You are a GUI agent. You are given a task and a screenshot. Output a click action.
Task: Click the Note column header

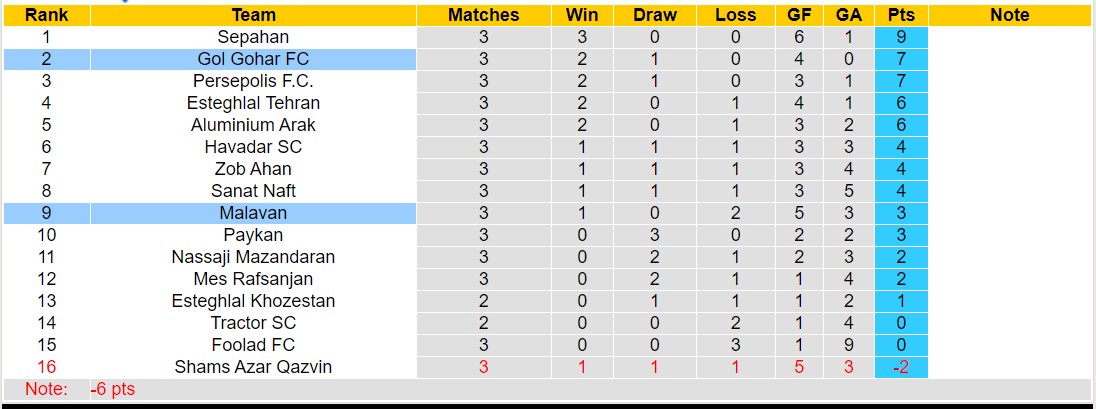click(x=1010, y=15)
